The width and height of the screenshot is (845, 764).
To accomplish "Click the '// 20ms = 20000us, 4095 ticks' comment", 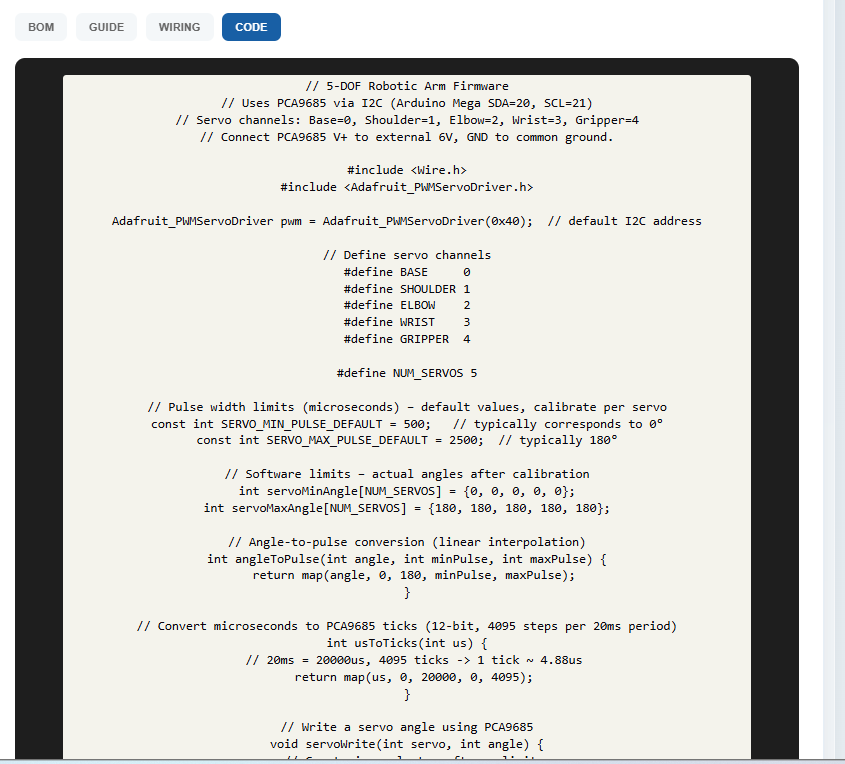I will tap(413, 660).
